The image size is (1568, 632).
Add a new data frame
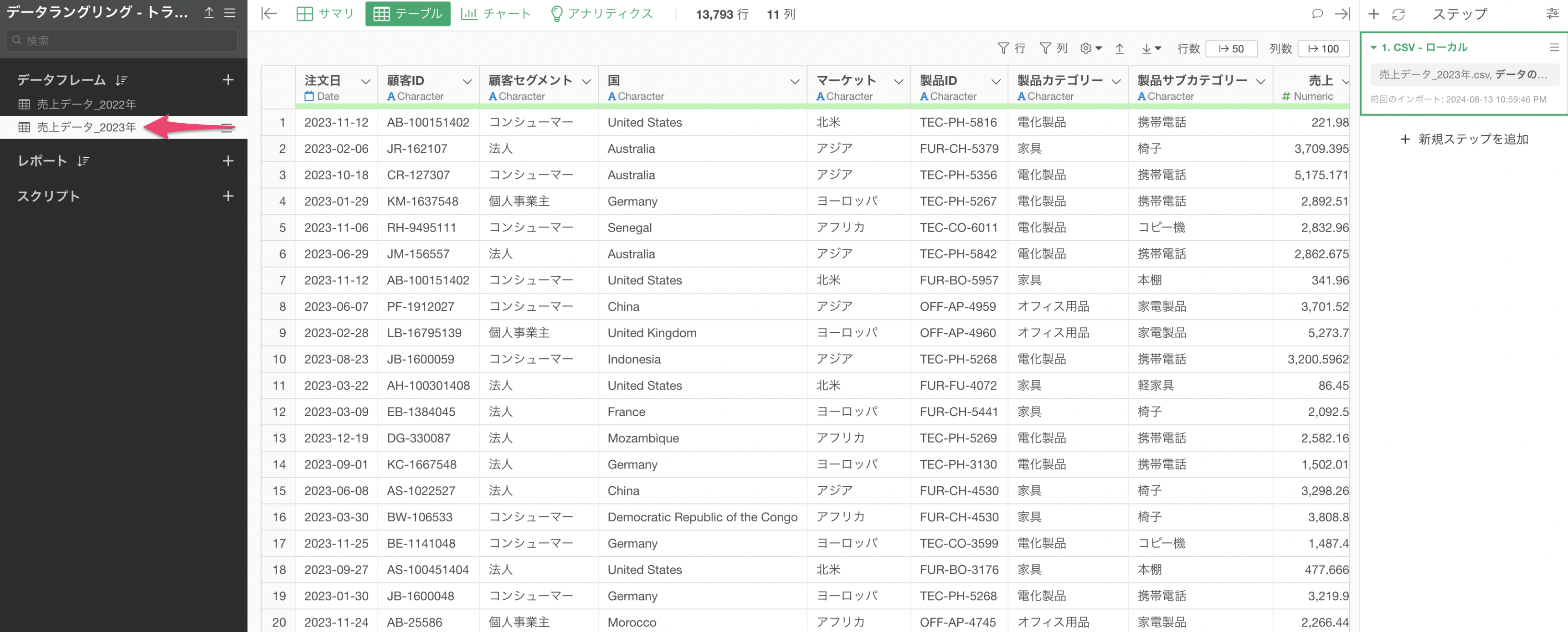[x=228, y=80]
